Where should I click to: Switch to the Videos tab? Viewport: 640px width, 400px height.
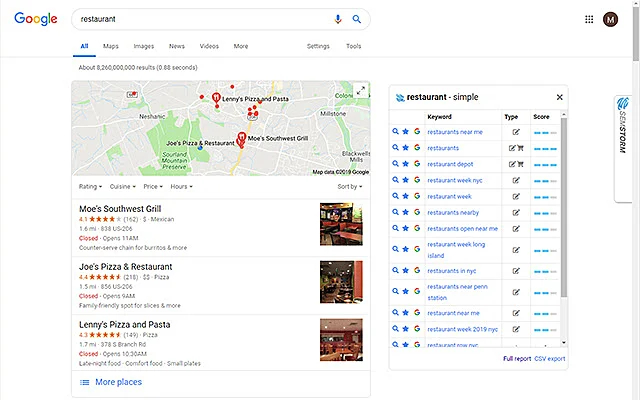tap(209, 46)
